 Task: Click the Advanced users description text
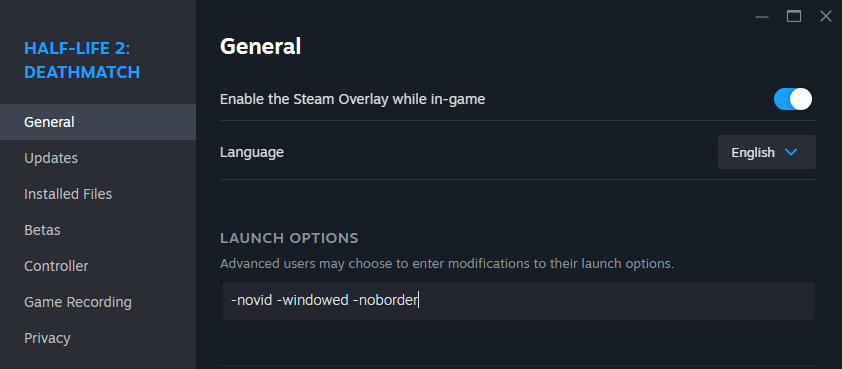[447, 264]
